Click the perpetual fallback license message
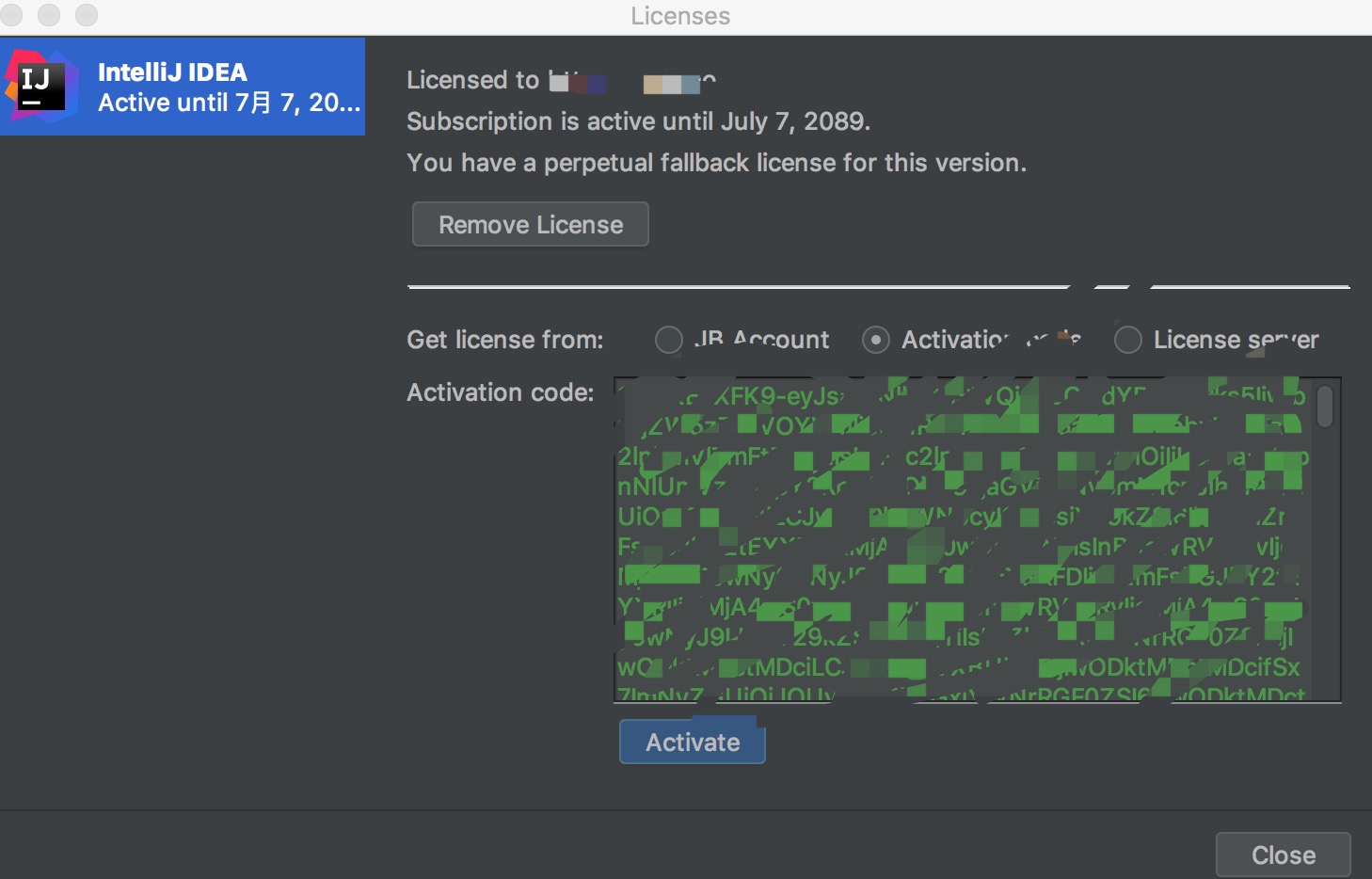 [716, 163]
